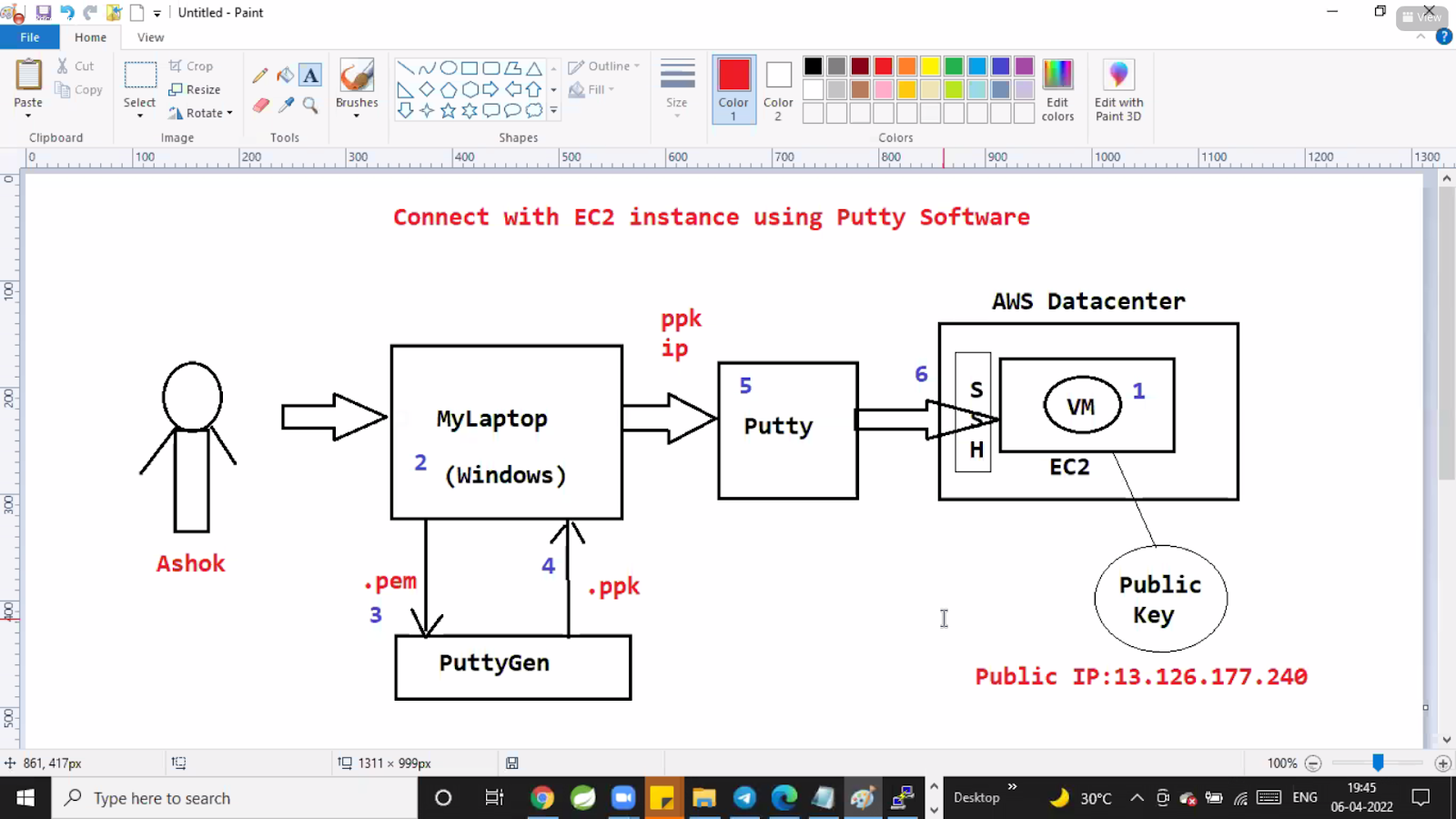Choose the Right arrow shape
This screenshot has width=1456, height=819.
coord(491,89)
